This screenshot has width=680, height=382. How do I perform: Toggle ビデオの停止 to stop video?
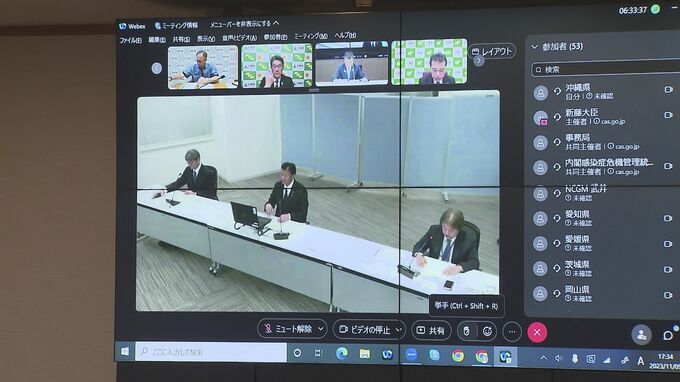[364, 330]
